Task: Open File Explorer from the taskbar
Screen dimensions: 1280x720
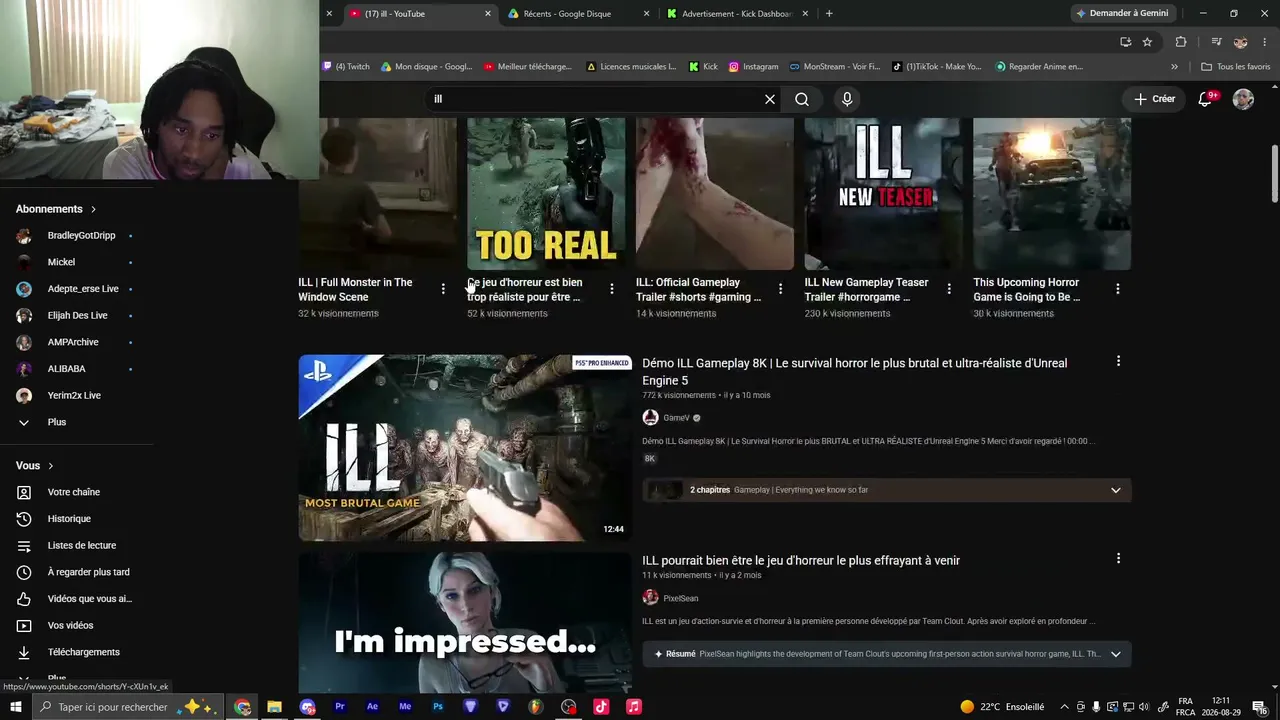Action: (274, 707)
